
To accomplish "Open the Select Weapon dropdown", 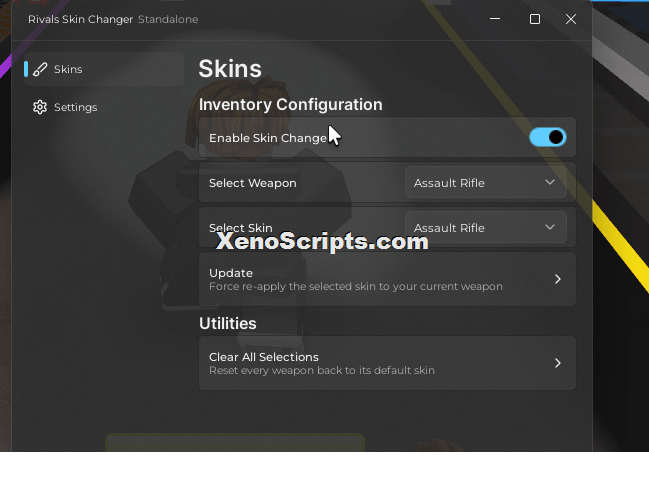I will 486,182.
